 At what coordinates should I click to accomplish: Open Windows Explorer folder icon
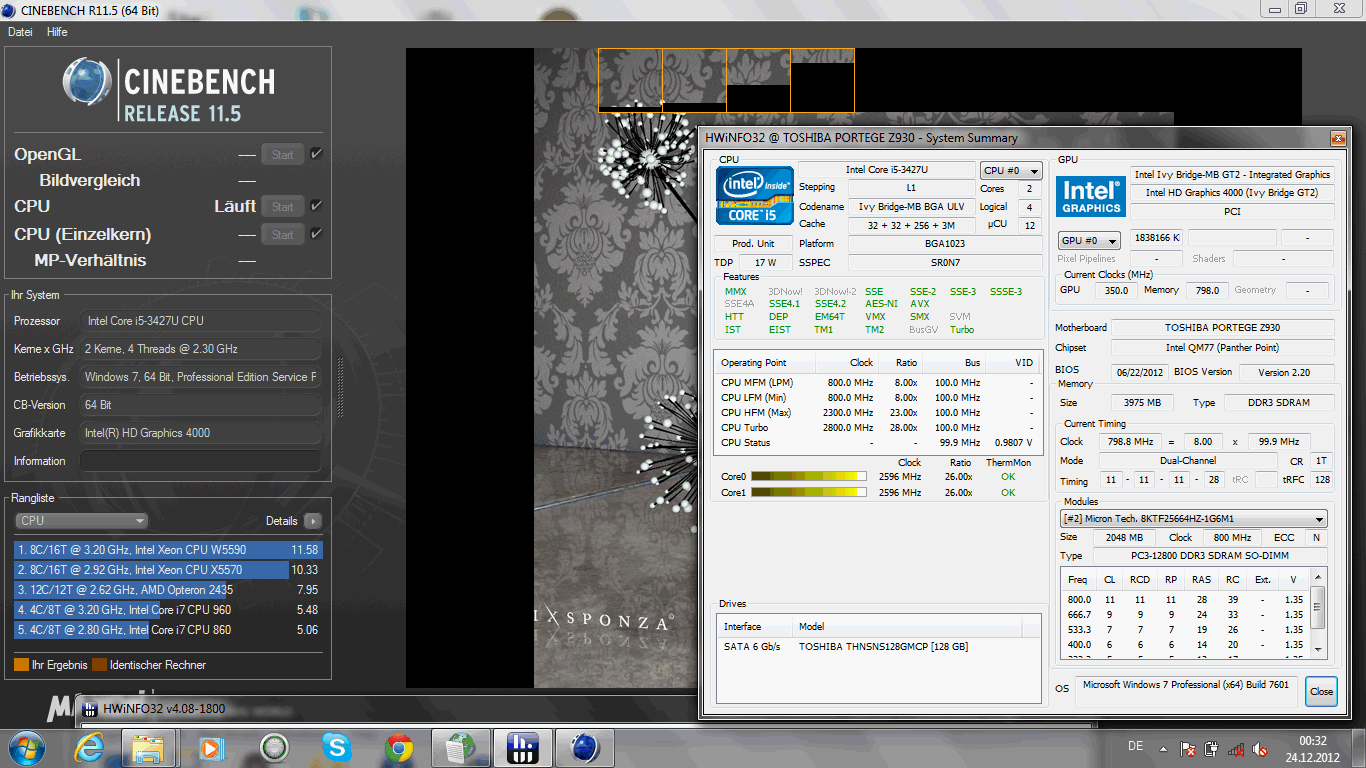coord(149,747)
